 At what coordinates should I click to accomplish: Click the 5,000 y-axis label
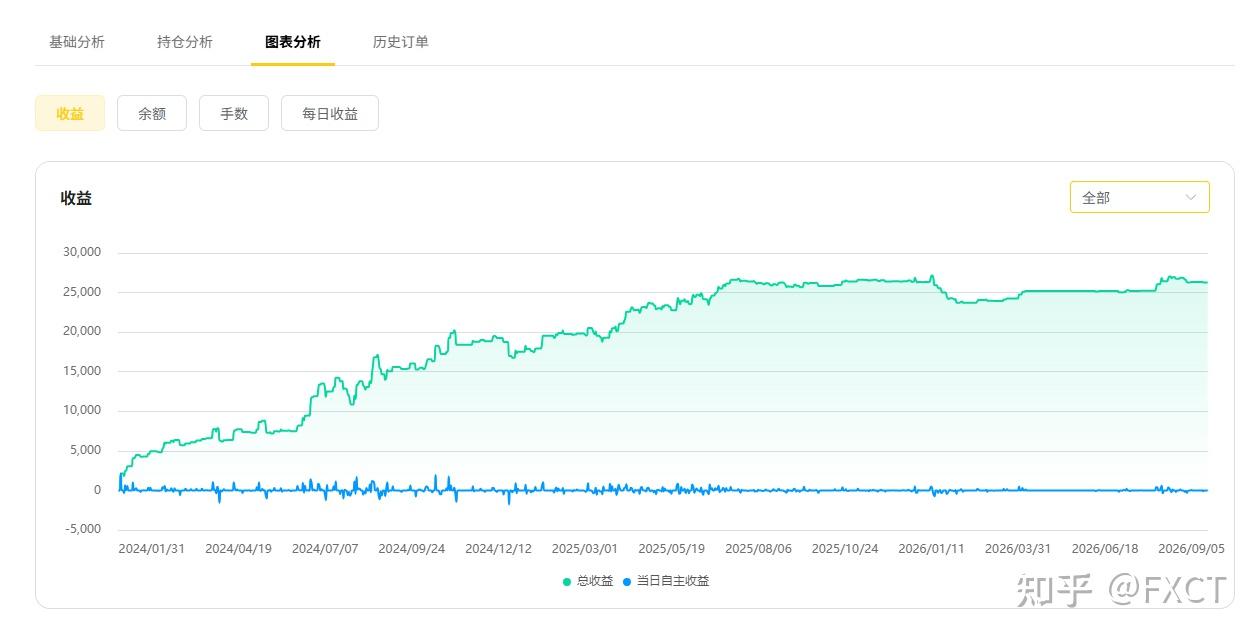(85, 450)
